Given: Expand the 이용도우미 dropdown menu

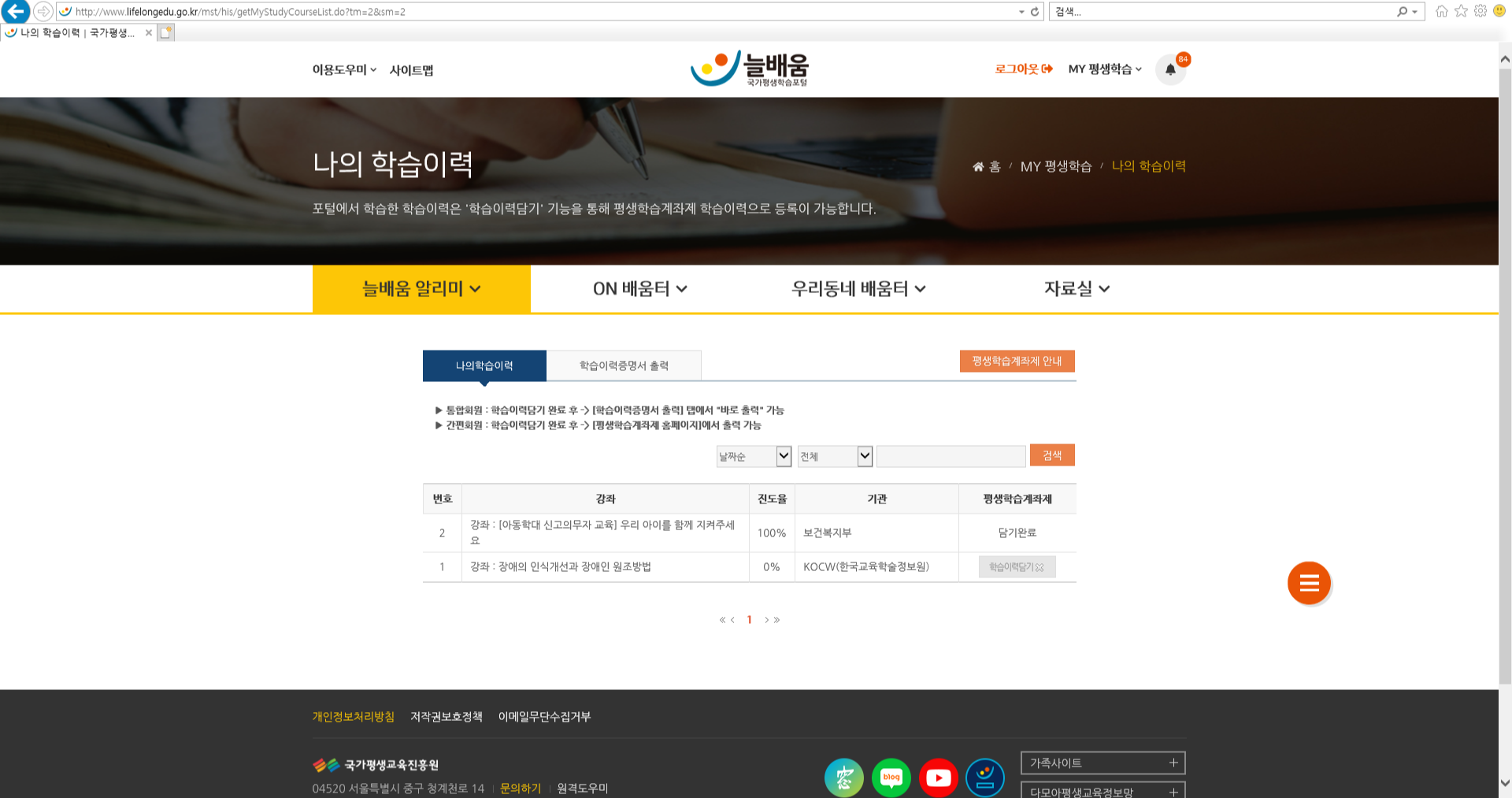Looking at the screenshot, I should (344, 69).
